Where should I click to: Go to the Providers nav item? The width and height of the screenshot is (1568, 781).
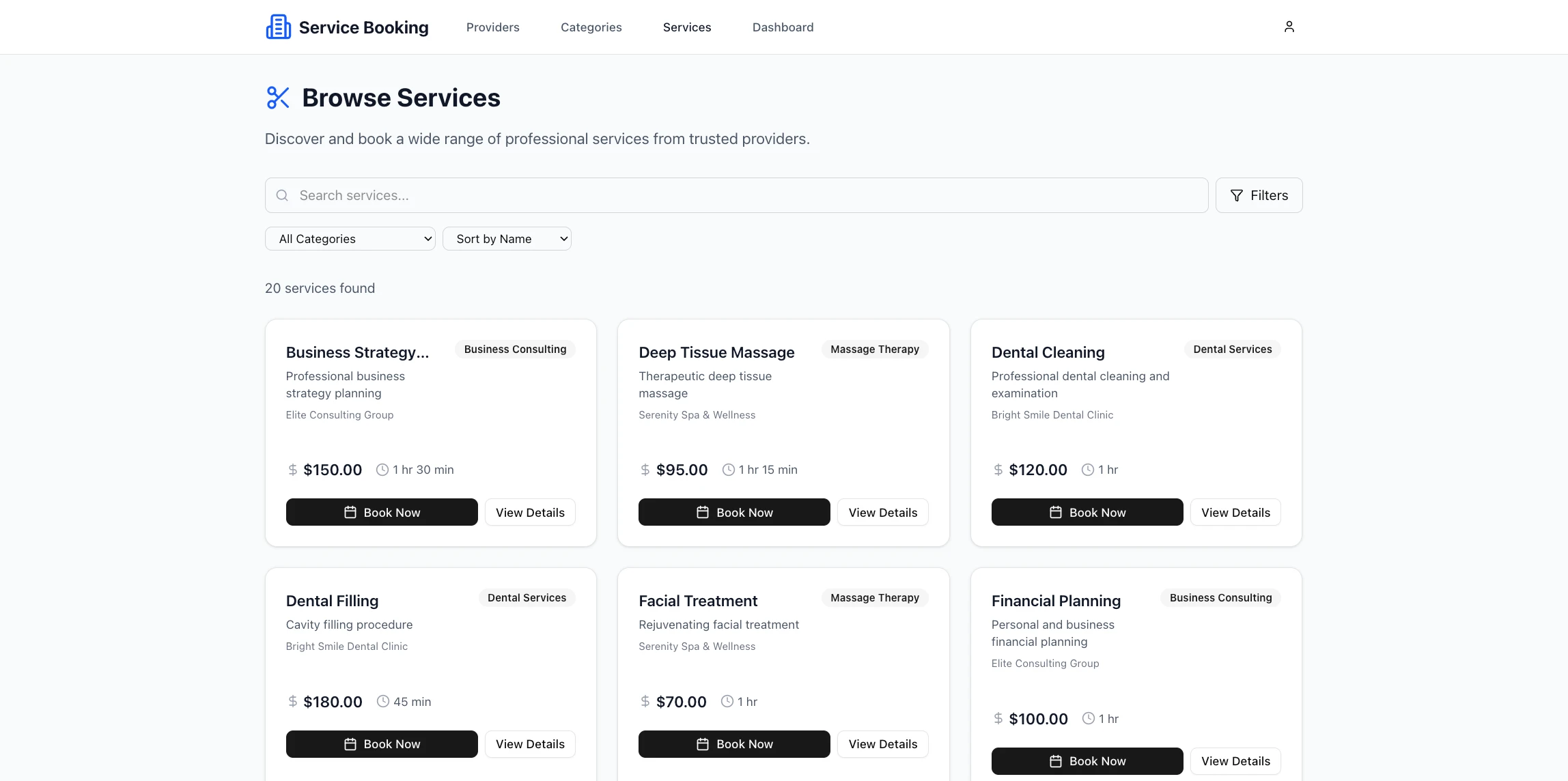click(492, 27)
